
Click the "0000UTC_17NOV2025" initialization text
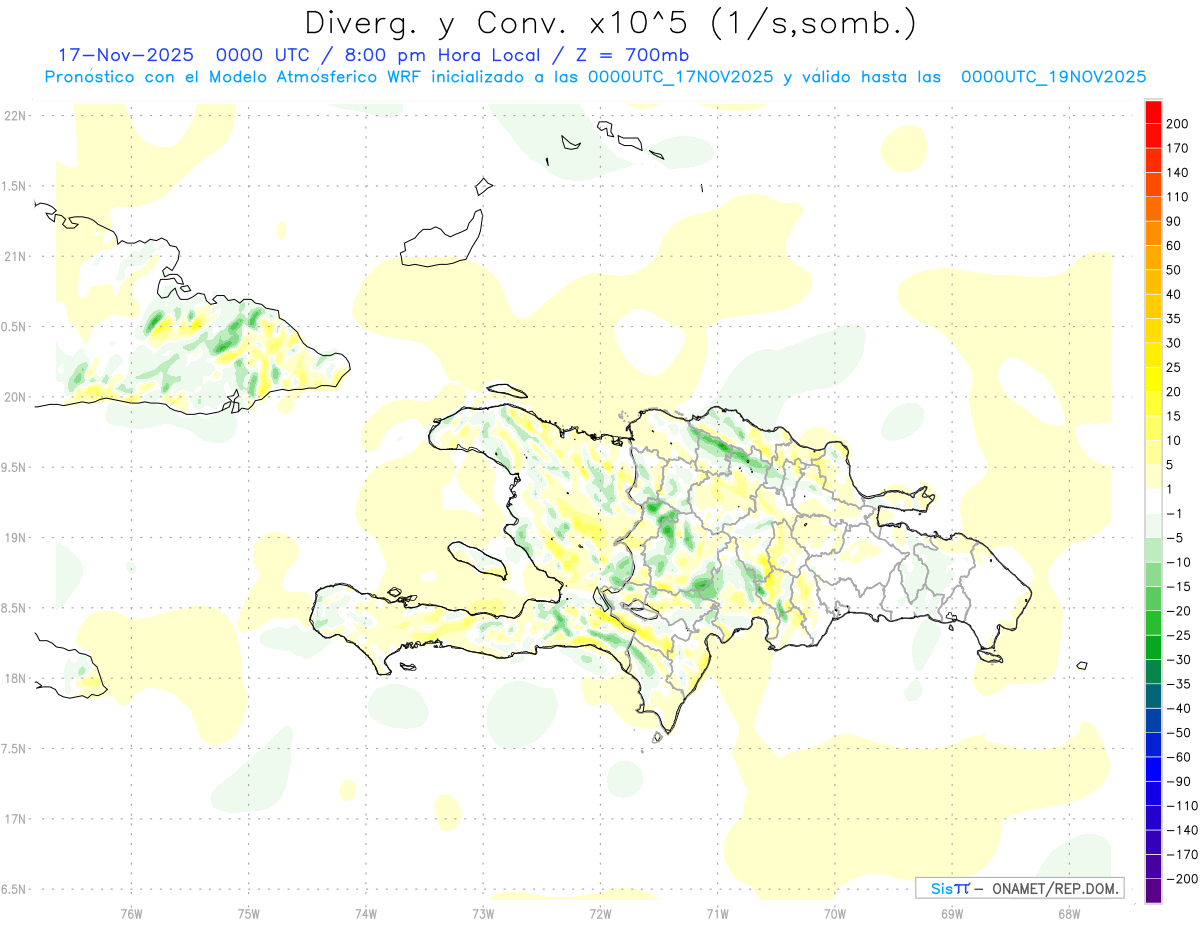coord(680,77)
